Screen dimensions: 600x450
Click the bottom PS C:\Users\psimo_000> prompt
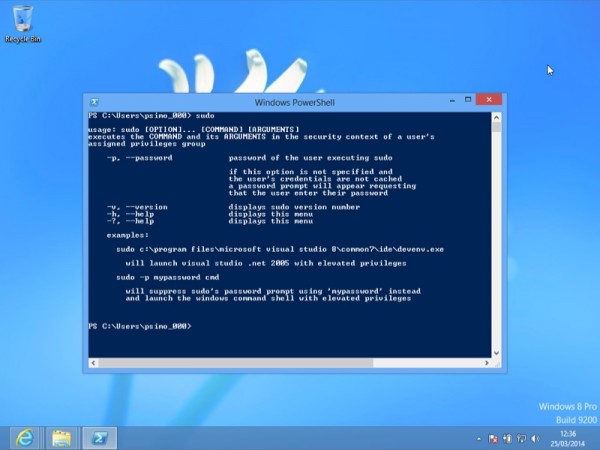tap(140, 326)
